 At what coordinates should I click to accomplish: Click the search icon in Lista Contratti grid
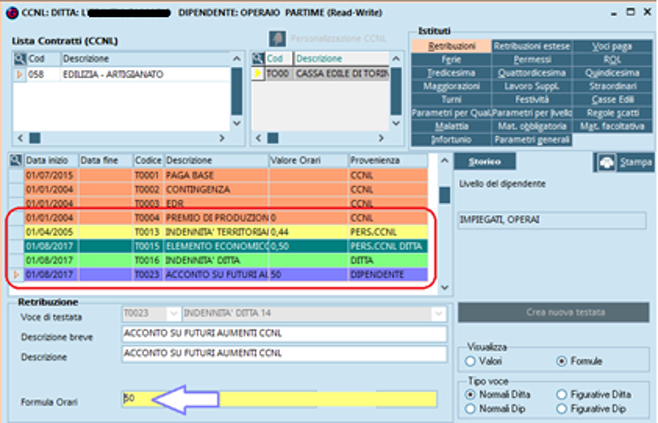(x=19, y=59)
